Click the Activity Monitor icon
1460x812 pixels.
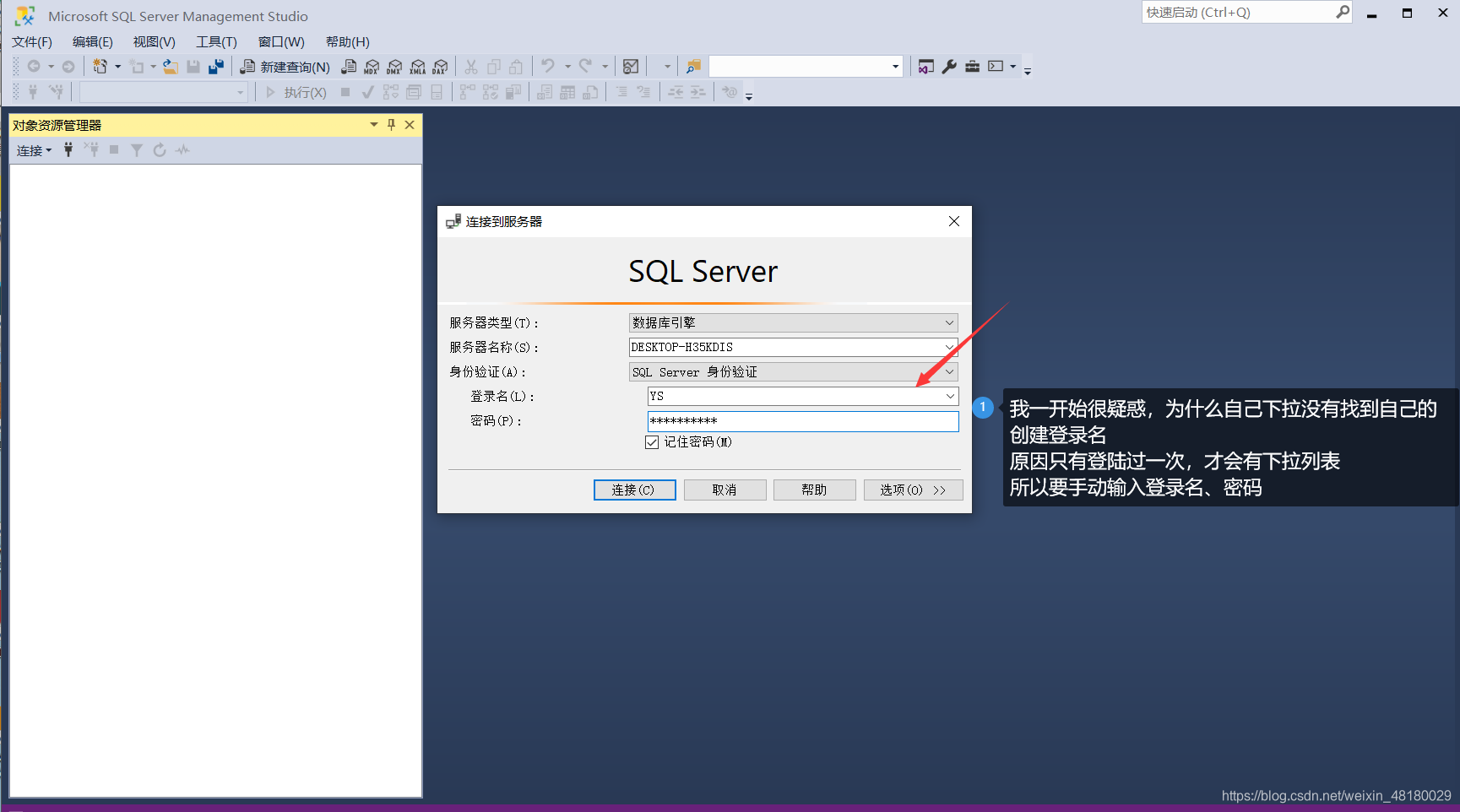[x=631, y=67]
